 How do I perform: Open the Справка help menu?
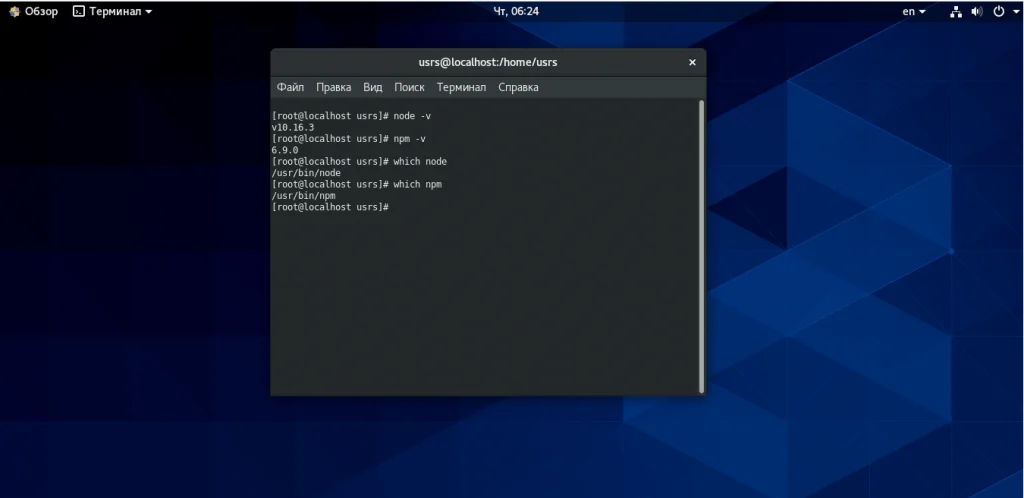(x=518, y=87)
